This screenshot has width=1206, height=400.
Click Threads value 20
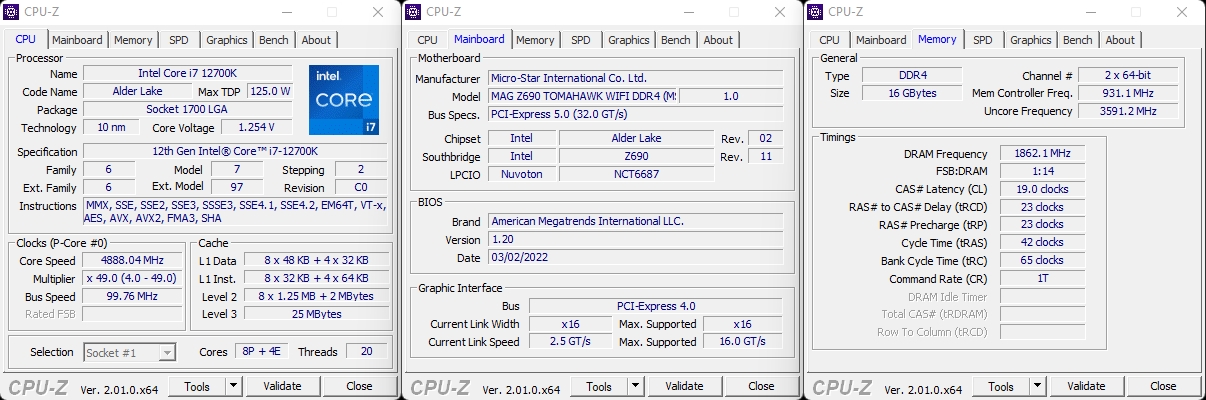(367, 352)
